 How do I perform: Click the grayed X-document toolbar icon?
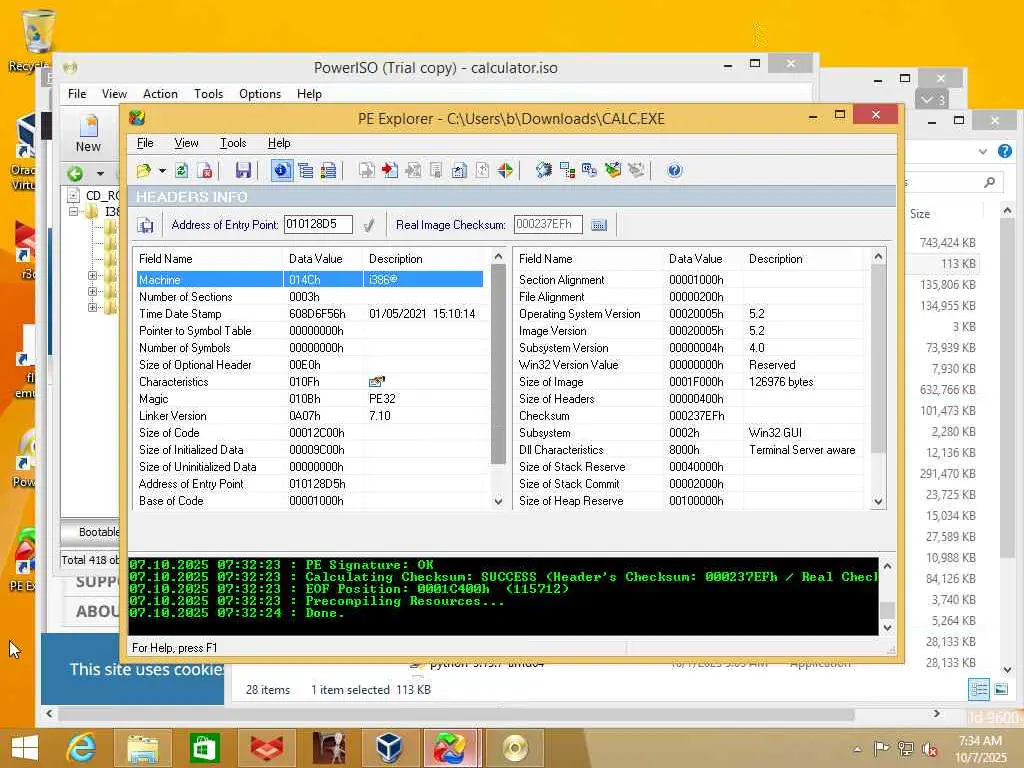point(413,171)
